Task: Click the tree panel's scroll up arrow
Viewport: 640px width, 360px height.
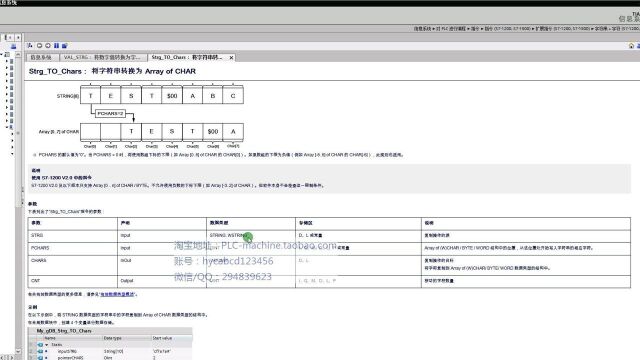Action: [x=18, y=54]
